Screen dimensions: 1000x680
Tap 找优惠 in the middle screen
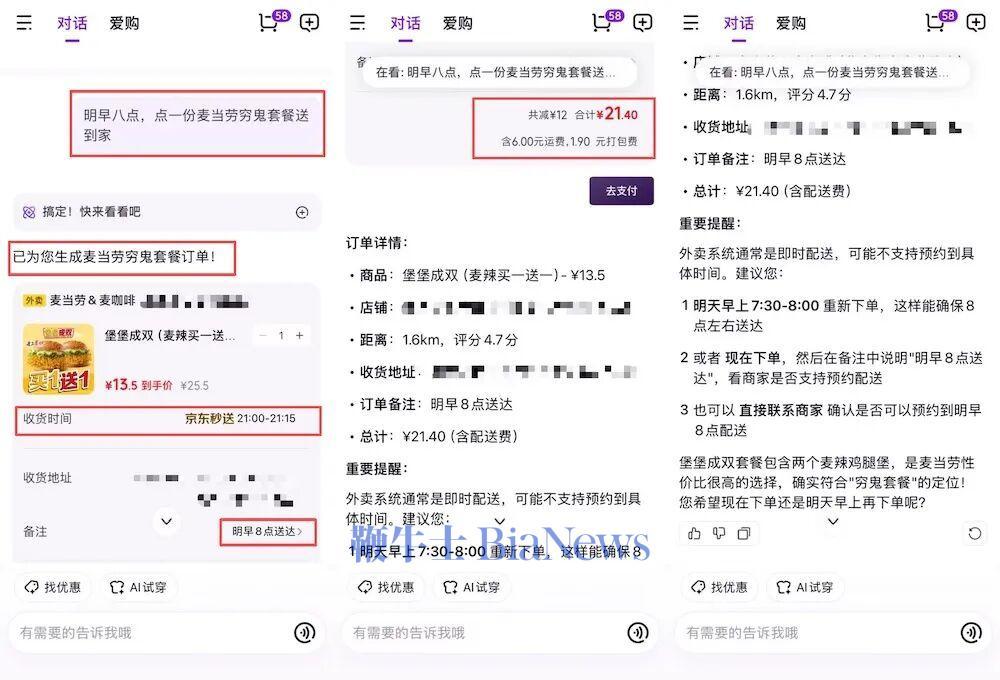coord(387,587)
